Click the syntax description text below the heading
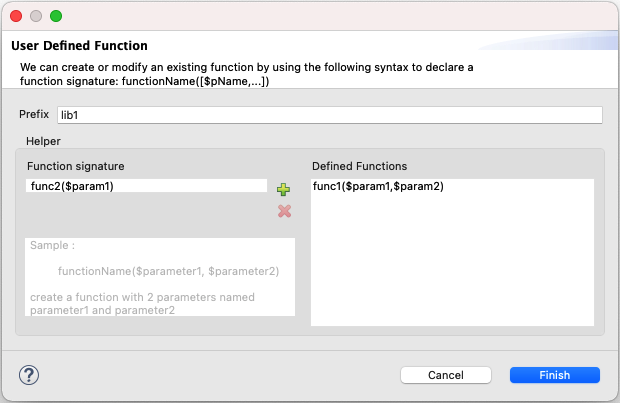This screenshot has height=403, width=620. [247, 73]
